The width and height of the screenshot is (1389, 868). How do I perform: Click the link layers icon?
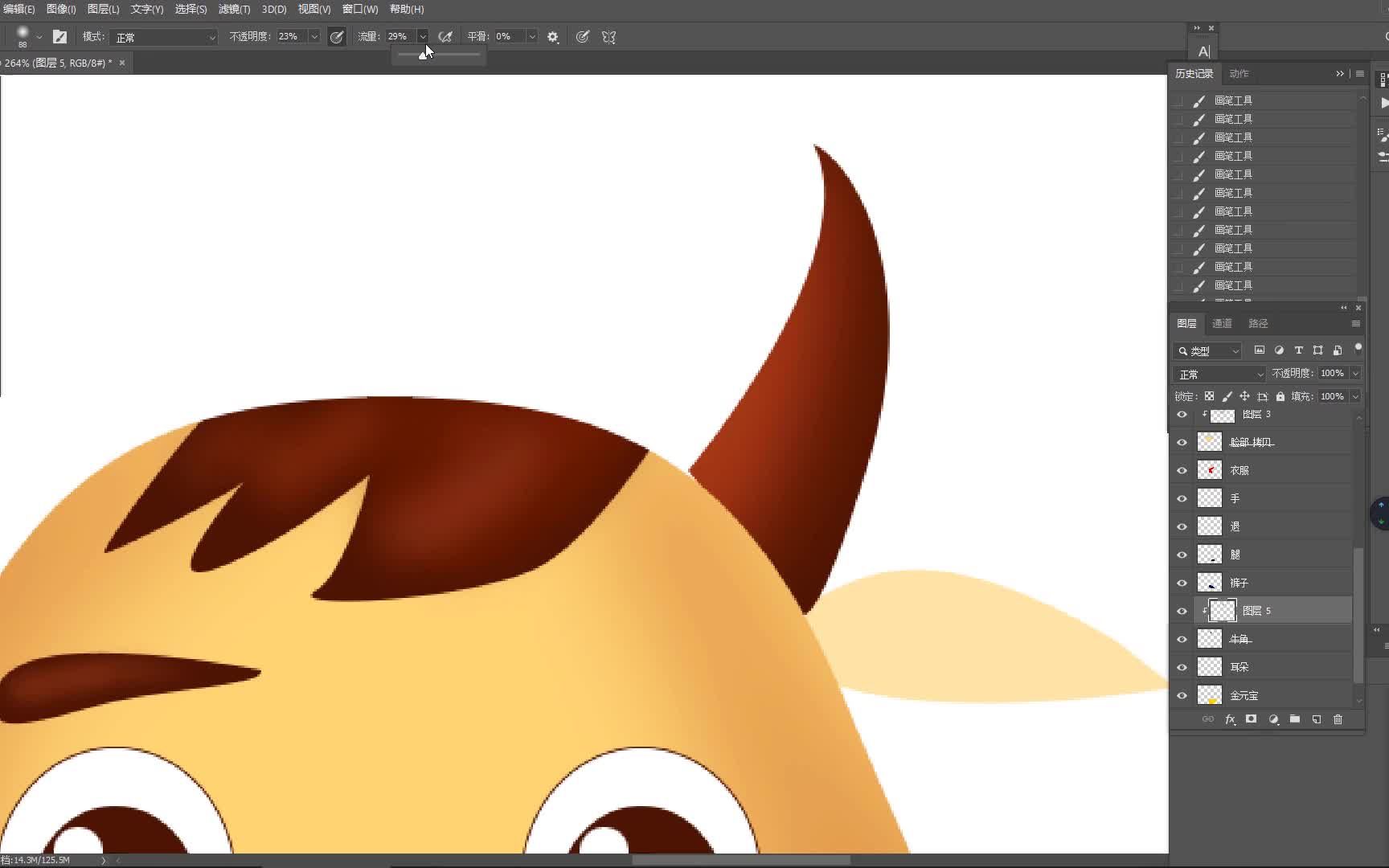click(1208, 719)
